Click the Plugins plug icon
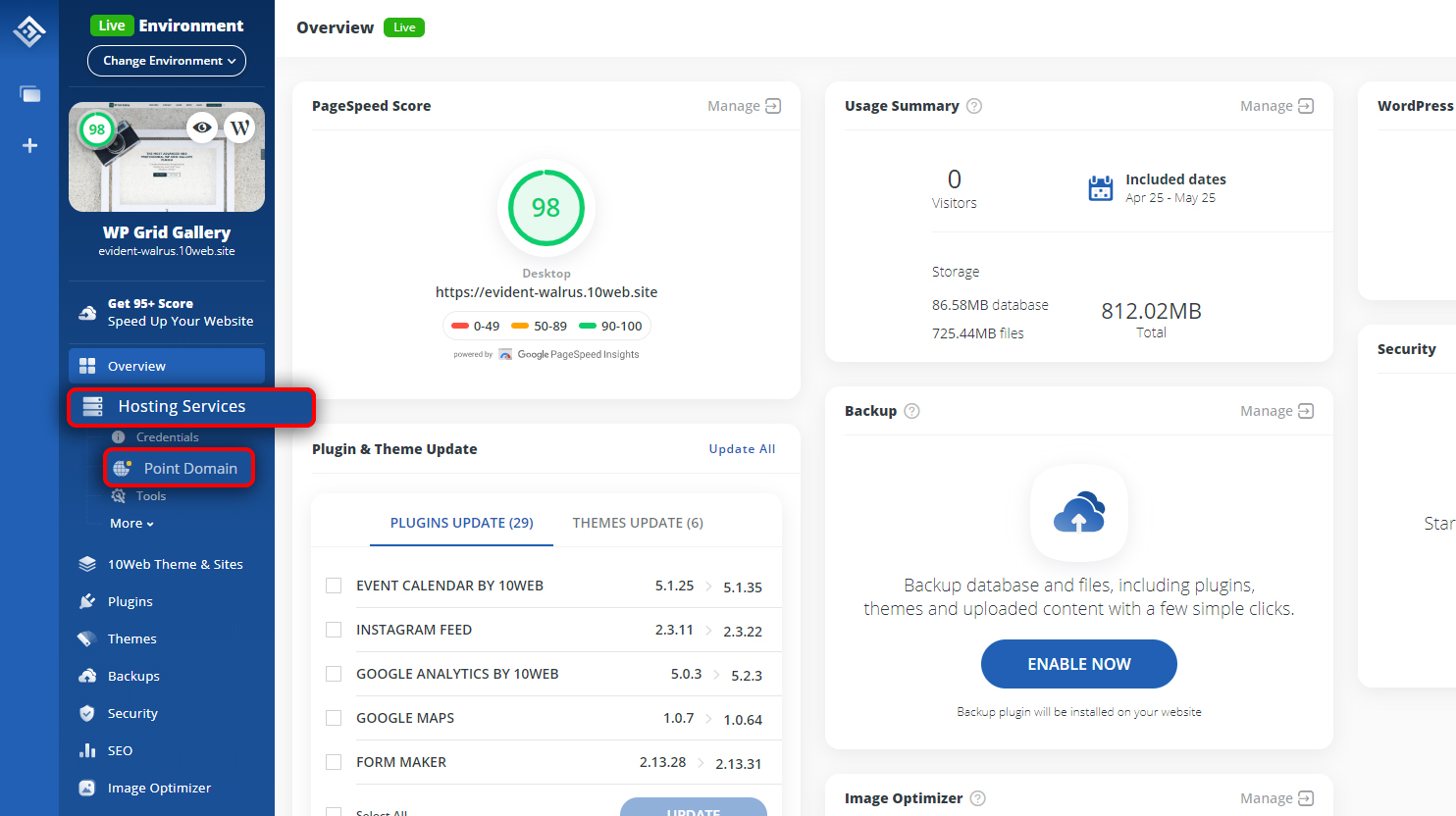This screenshot has height=816, width=1456. click(87, 601)
